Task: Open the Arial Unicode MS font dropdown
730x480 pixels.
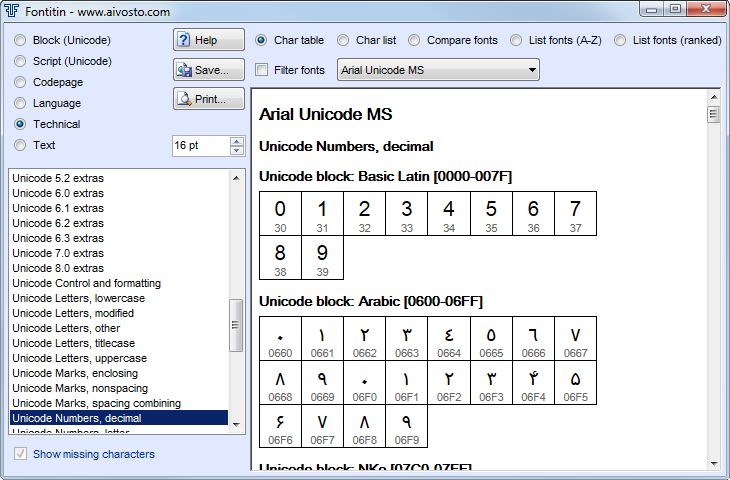Action: click(x=438, y=70)
